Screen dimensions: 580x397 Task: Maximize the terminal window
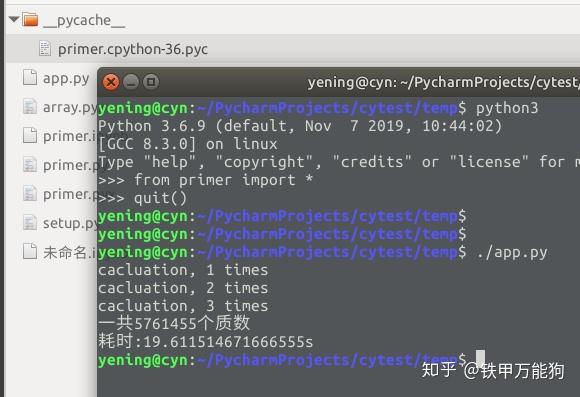pos(151,82)
